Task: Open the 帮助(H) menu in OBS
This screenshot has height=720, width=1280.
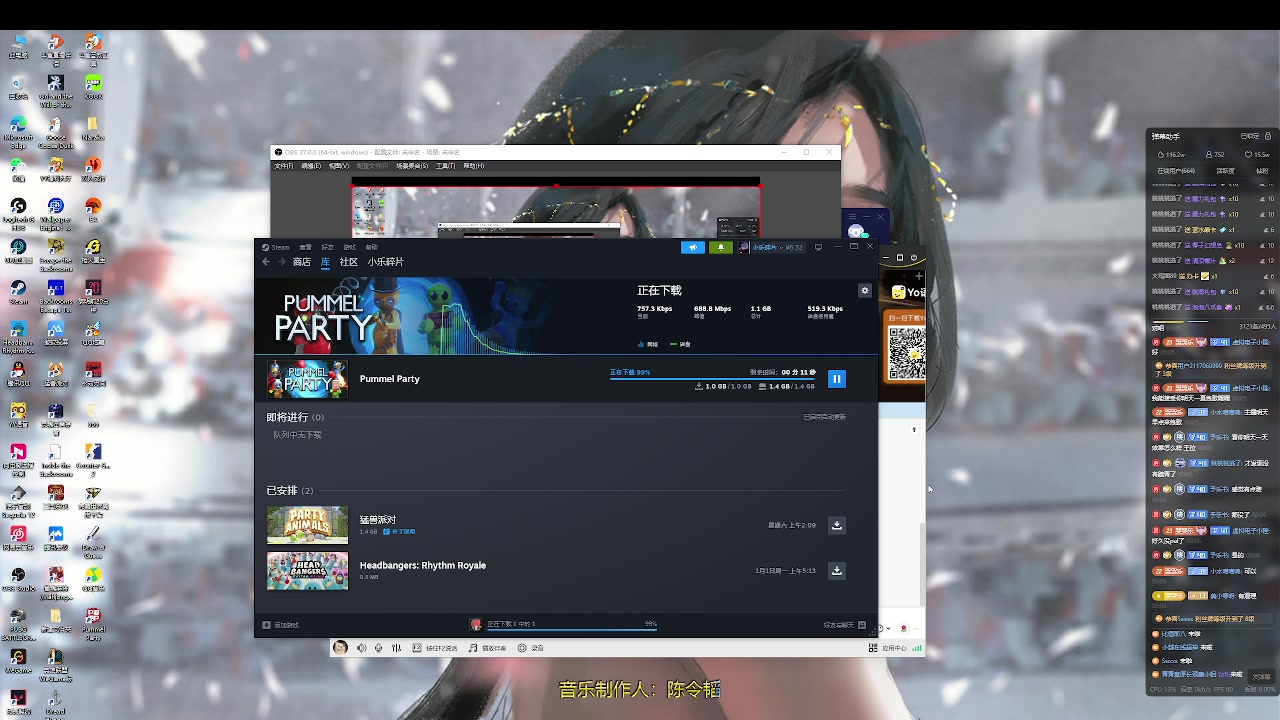Action: 473,166
